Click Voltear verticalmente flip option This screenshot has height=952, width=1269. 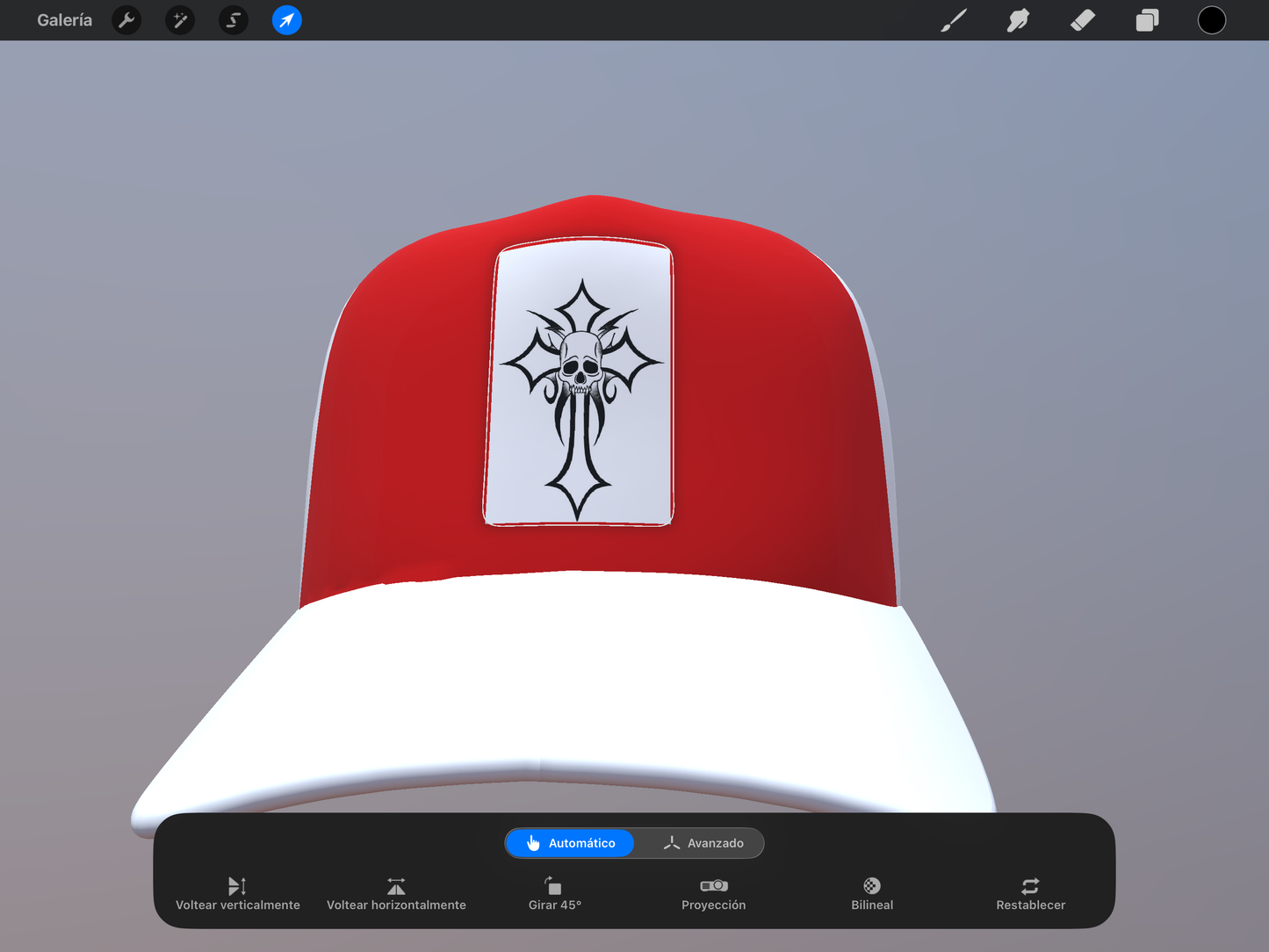238,894
